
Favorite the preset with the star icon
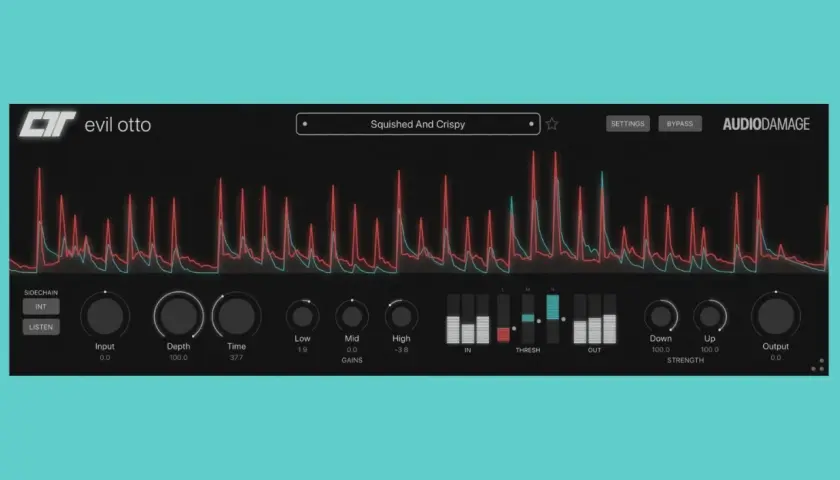[552, 124]
